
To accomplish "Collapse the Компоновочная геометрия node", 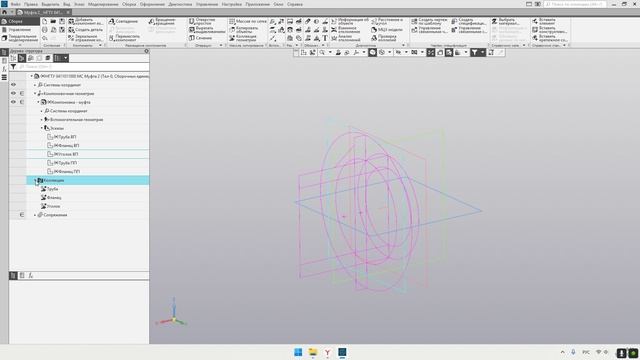I will click(35, 93).
